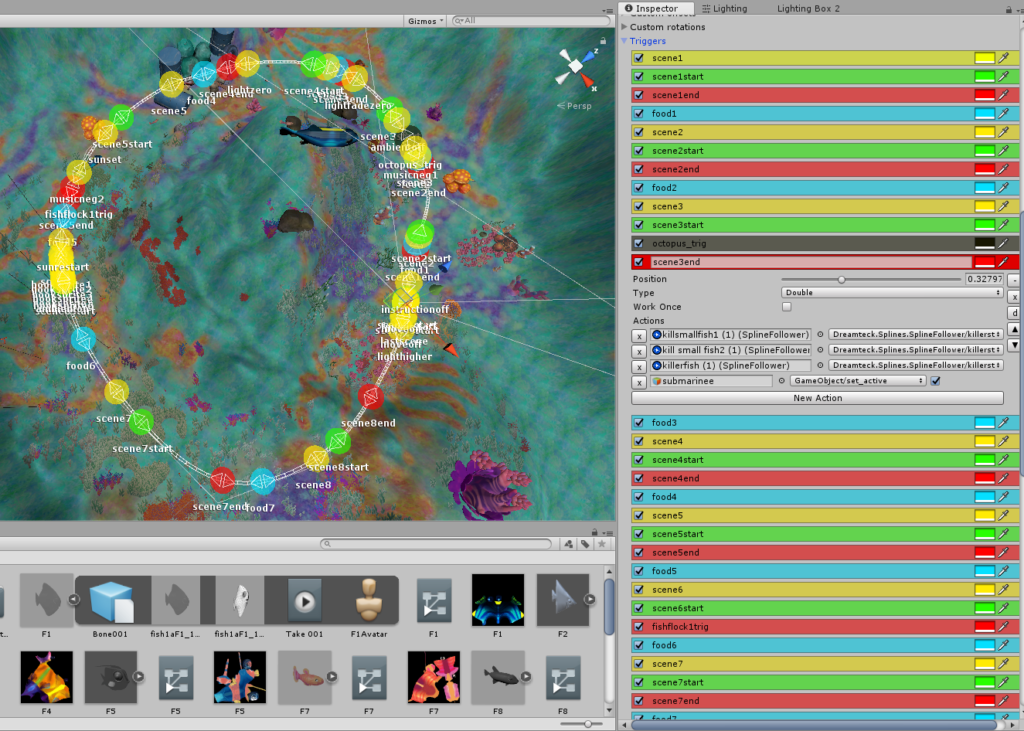Select the F8 animator controller asset
The height and width of the screenshot is (731, 1024).
(x=562, y=678)
